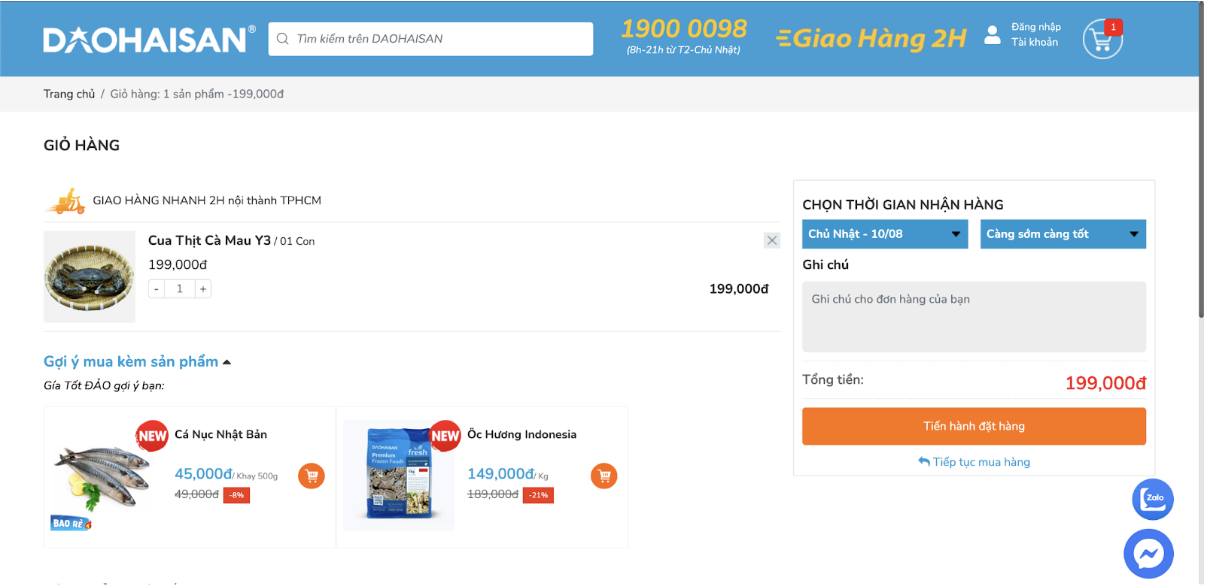Screen dimensions: 1206x588
Task: Open the Cua Thịt Cà Mau Y3 product title
Action: tap(209, 241)
